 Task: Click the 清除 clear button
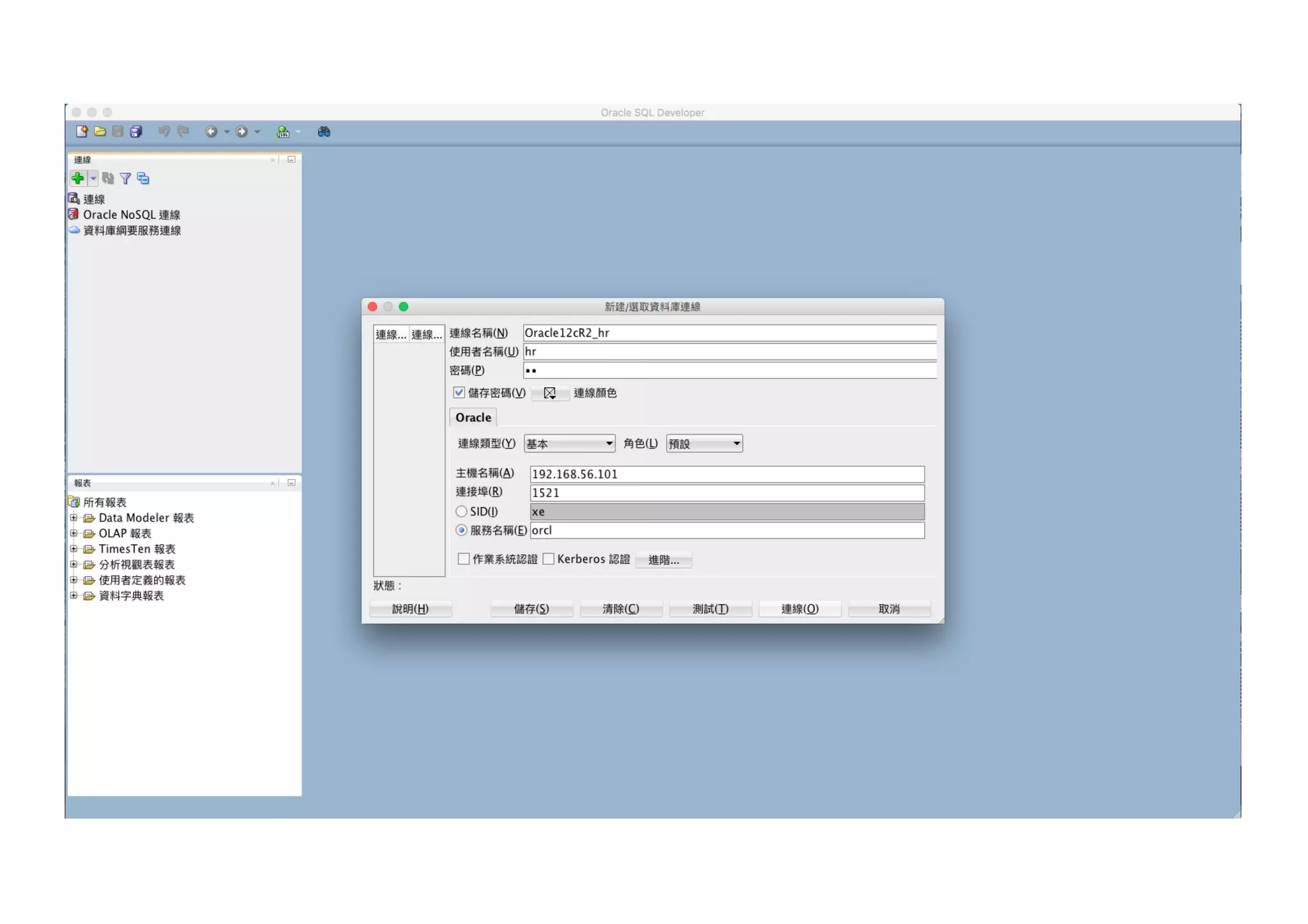[x=621, y=609]
